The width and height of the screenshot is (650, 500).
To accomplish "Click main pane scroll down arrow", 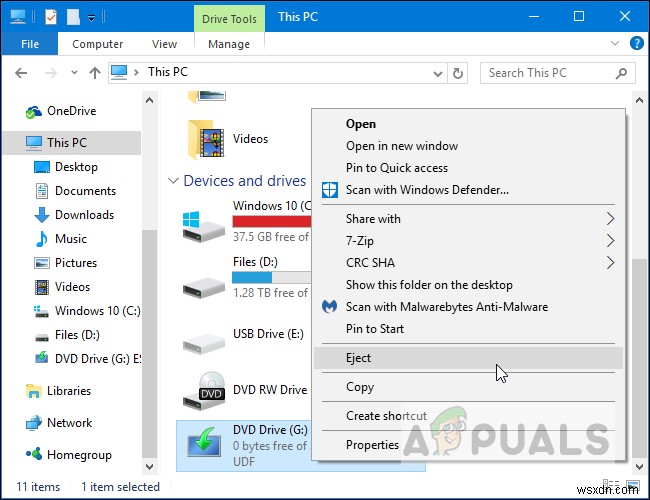I will tap(639, 466).
